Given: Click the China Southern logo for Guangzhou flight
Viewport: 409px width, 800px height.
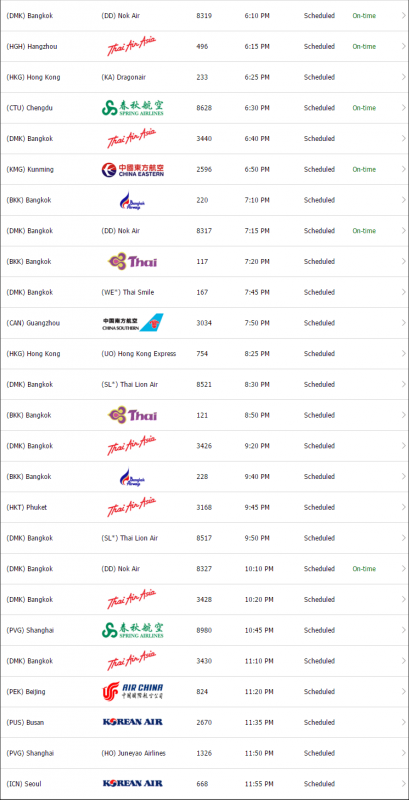Looking at the screenshot, I should 133,323.
